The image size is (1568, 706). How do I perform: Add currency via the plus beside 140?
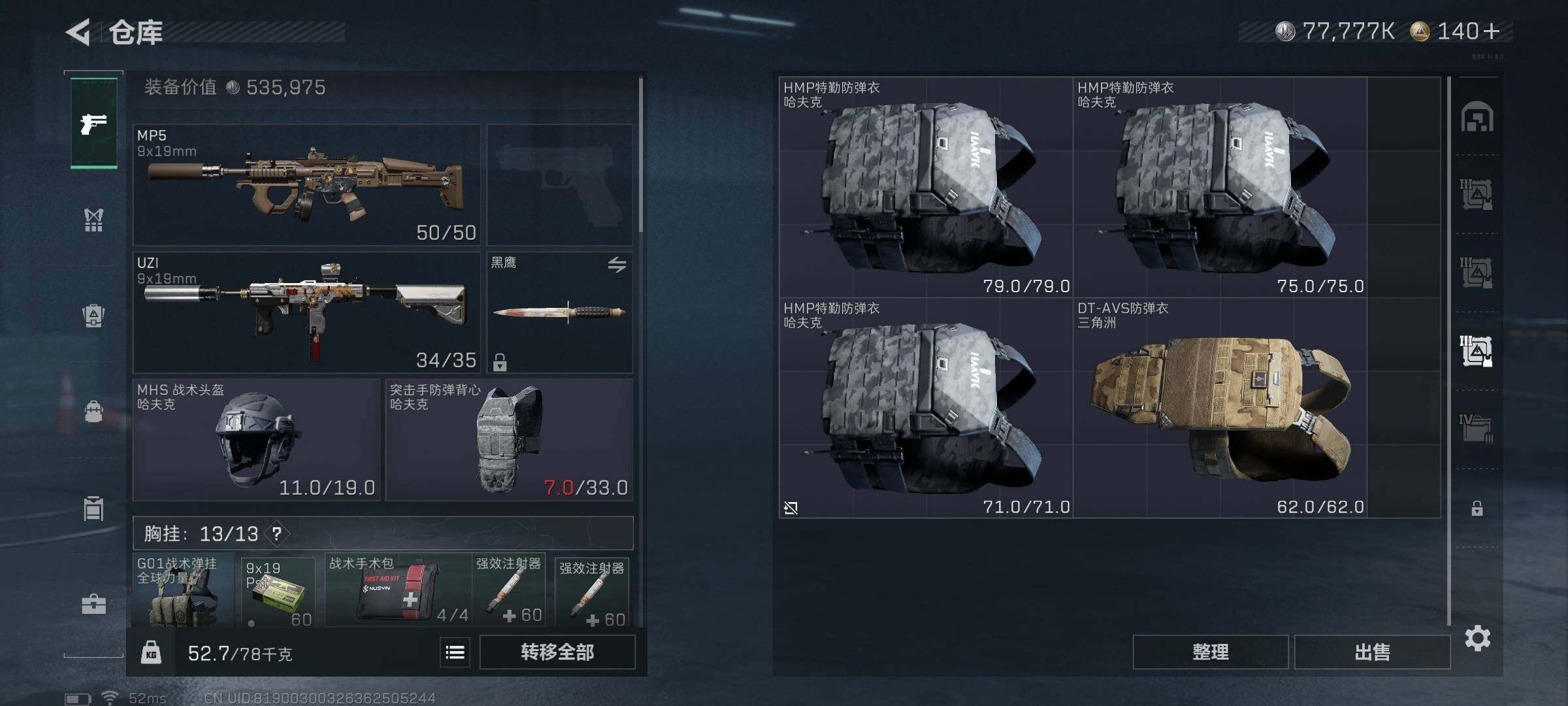(x=1492, y=31)
